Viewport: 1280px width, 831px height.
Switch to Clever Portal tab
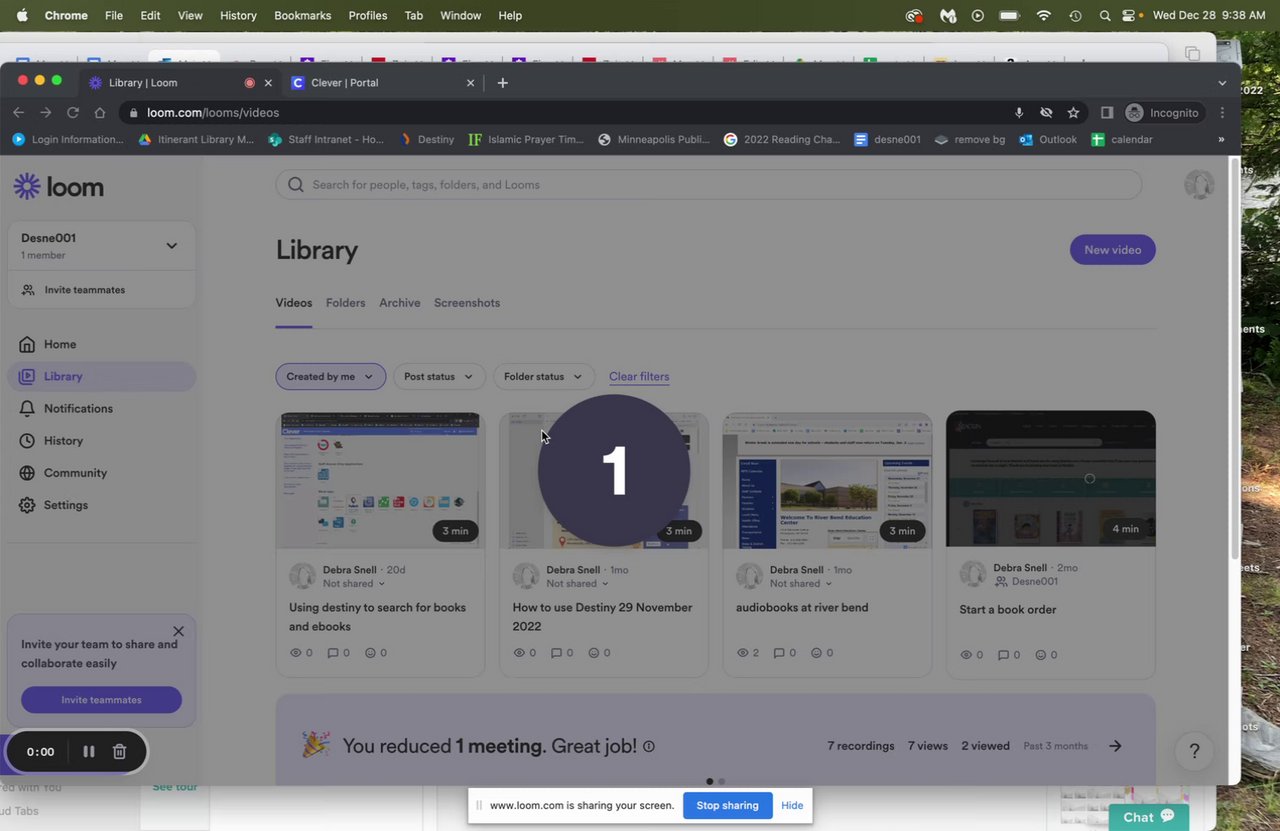tap(383, 83)
